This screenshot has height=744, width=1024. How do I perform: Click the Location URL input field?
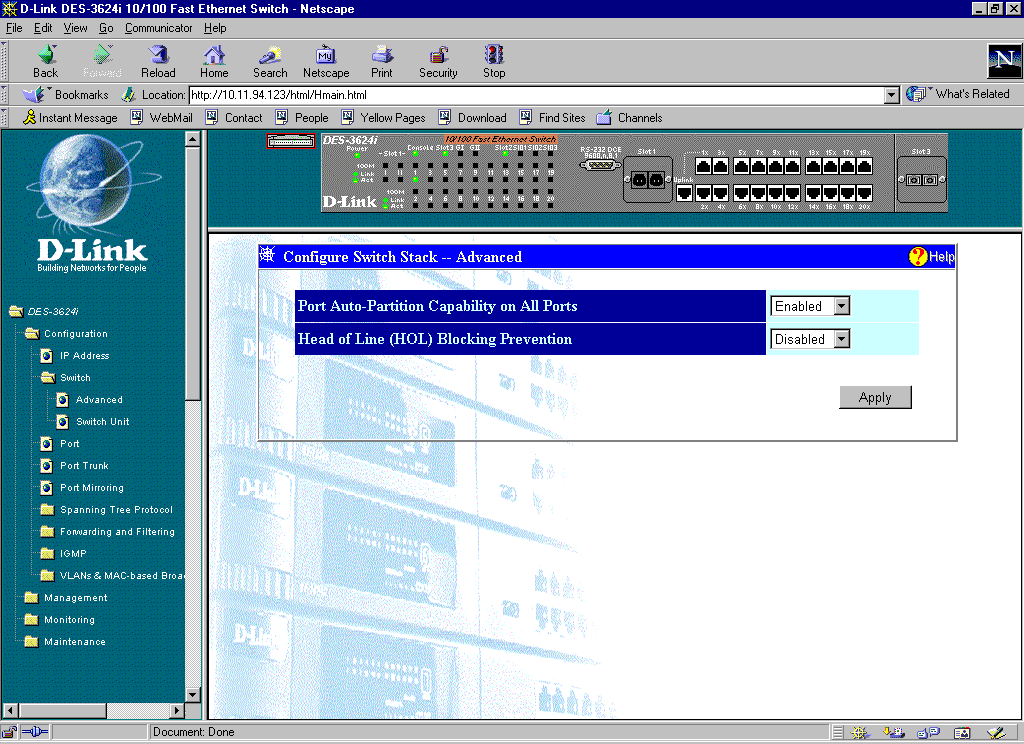click(x=535, y=95)
